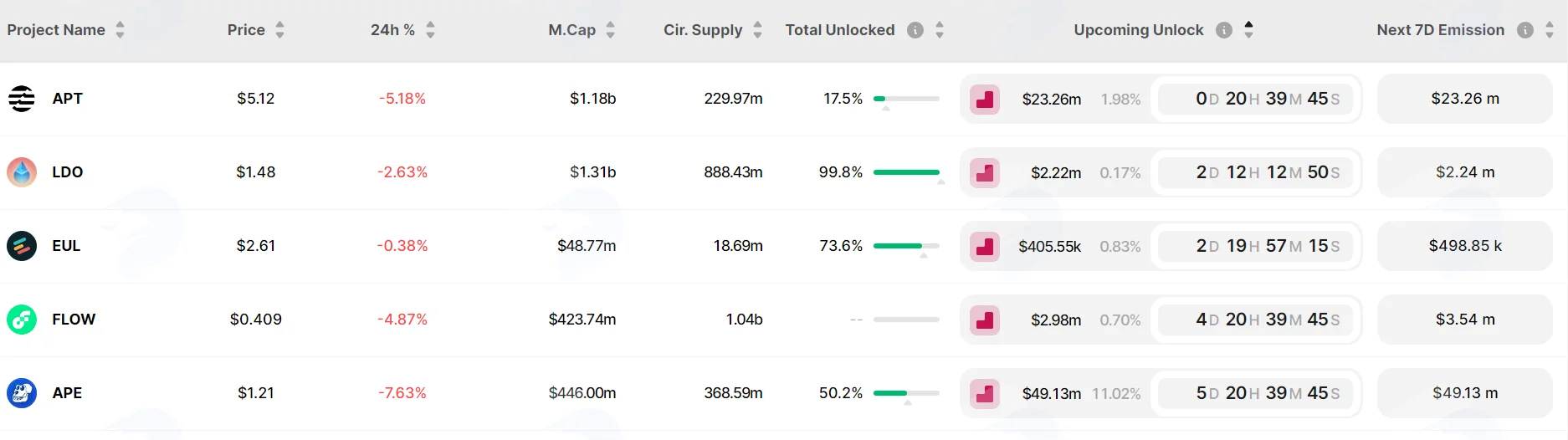The image size is (1568, 440).
Task: Click APT pink unlock type icon
Action: point(985,99)
